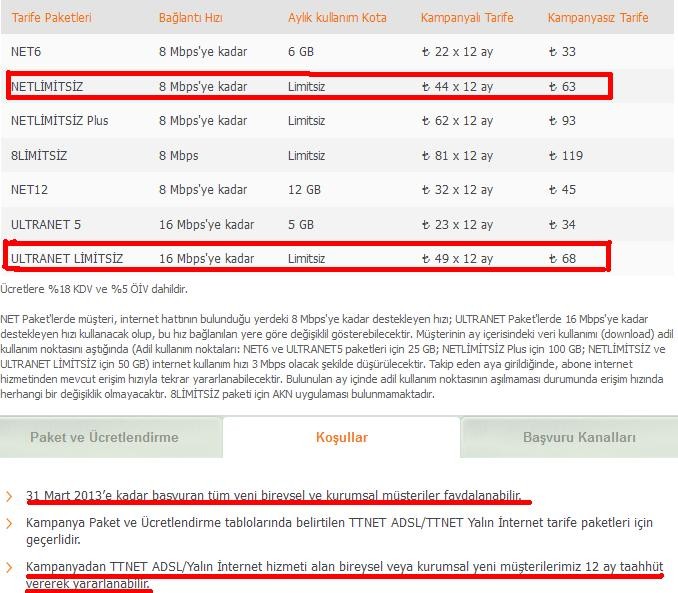The image size is (678, 593).
Task: Select the NET6 package name
Action: tap(27, 52)
